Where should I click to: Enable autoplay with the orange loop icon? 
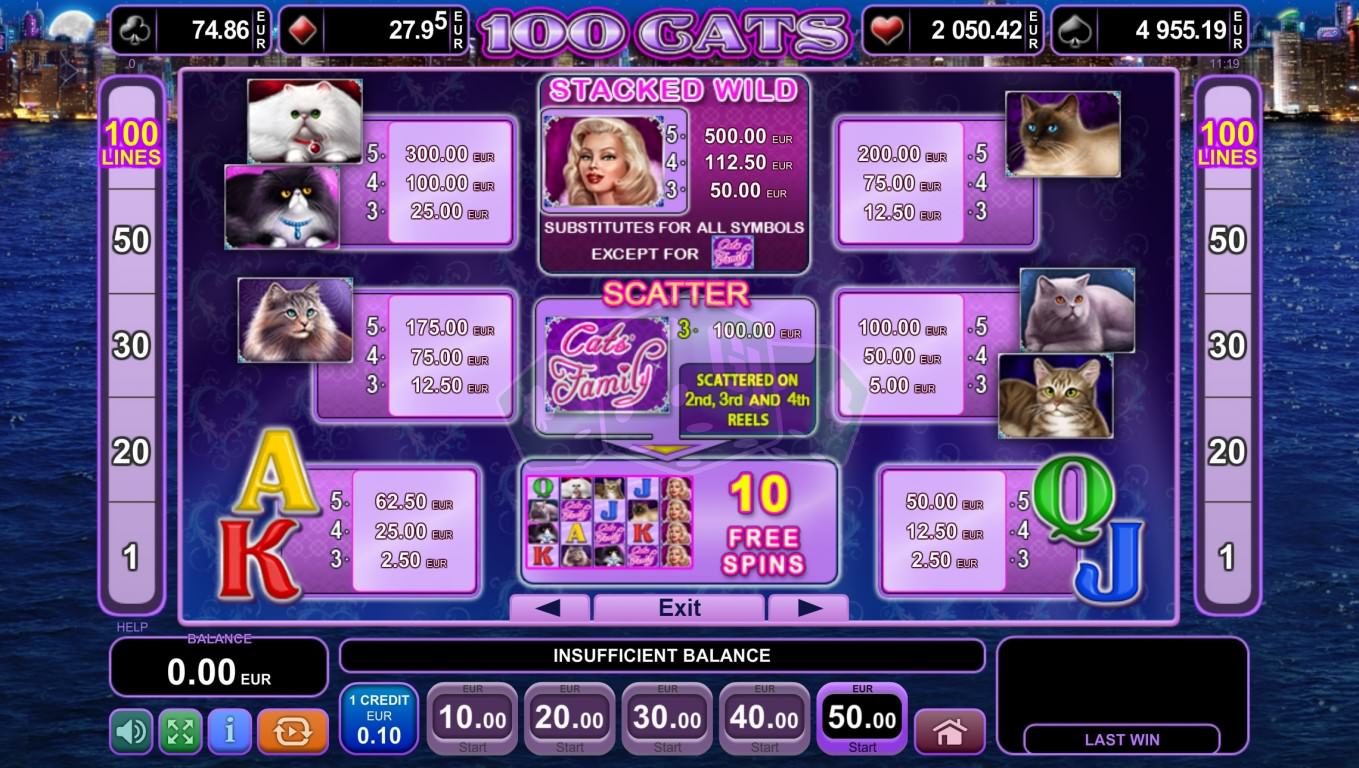[x=293, y=732]
